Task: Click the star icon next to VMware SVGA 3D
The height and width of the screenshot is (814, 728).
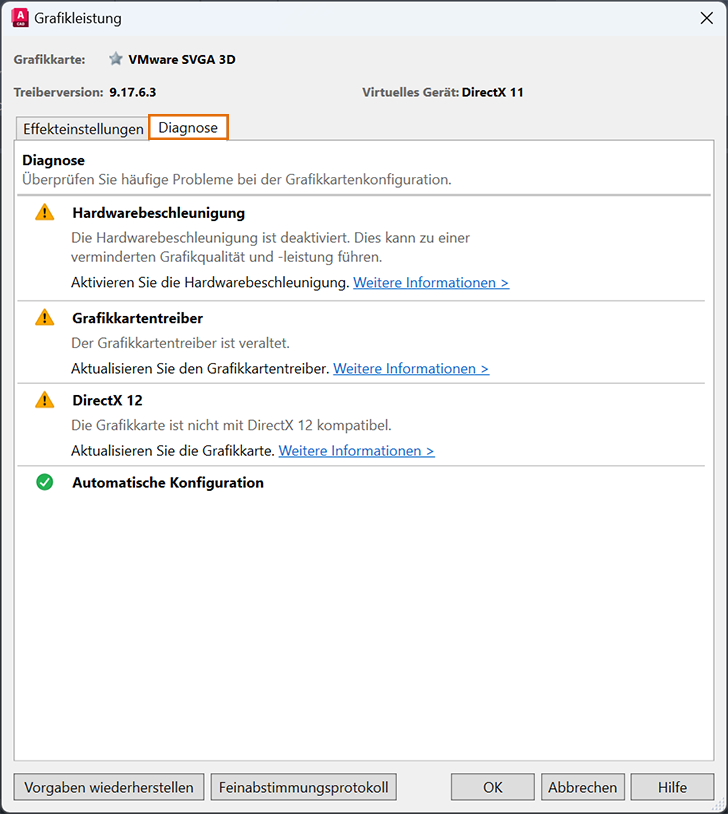Action: 116,59
